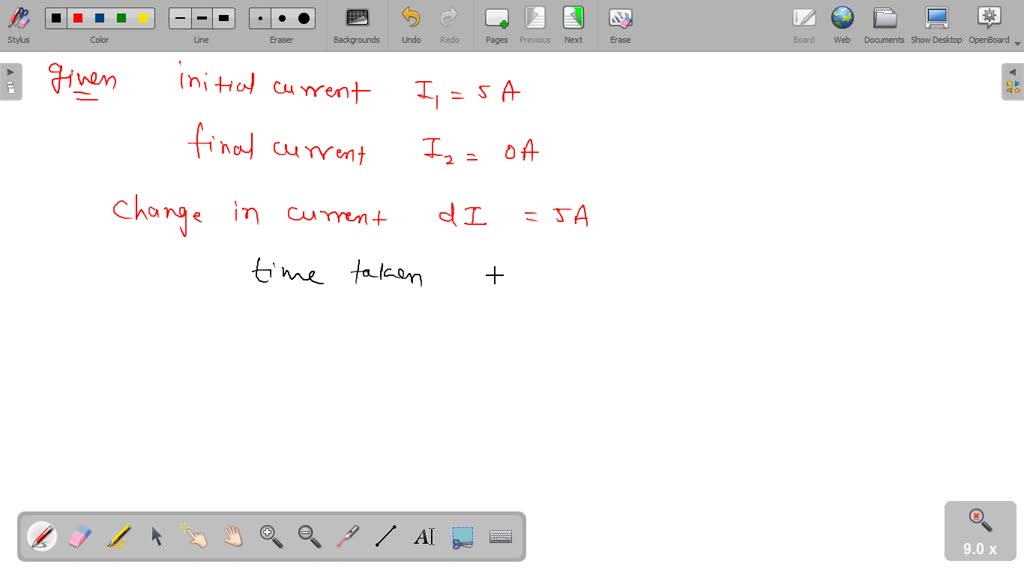
Task: Activate the text writing tool
Action: click(x=423, y=537)
